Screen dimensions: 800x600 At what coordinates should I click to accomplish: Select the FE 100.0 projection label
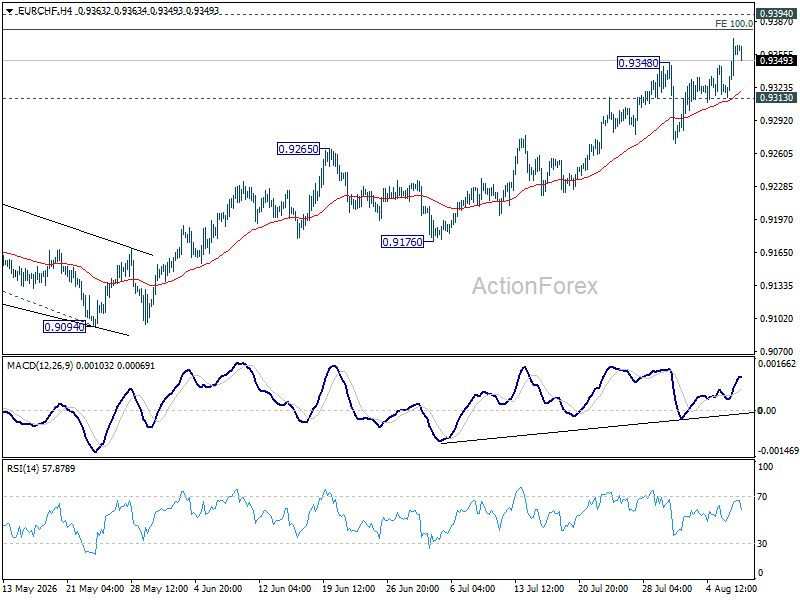point(734,23)
